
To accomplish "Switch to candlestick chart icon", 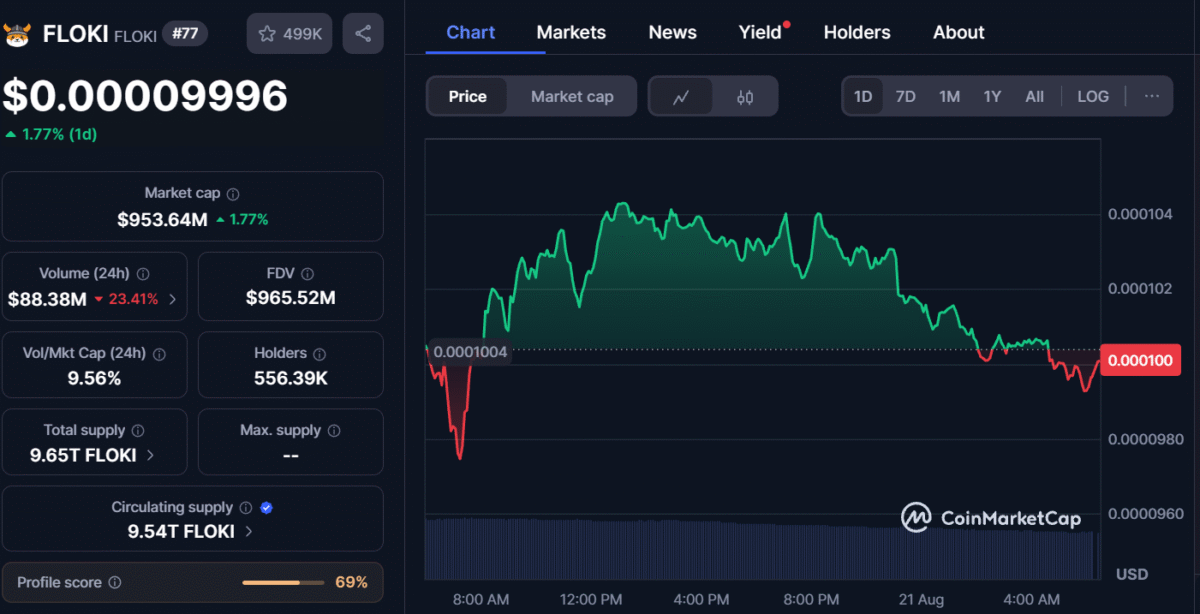I will 744,97.
